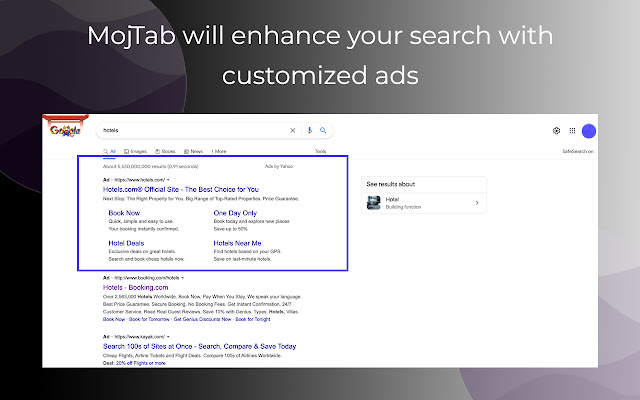Screen dimensions: 640x400
Task: Switch to the News tab
Action: point(193,151)
